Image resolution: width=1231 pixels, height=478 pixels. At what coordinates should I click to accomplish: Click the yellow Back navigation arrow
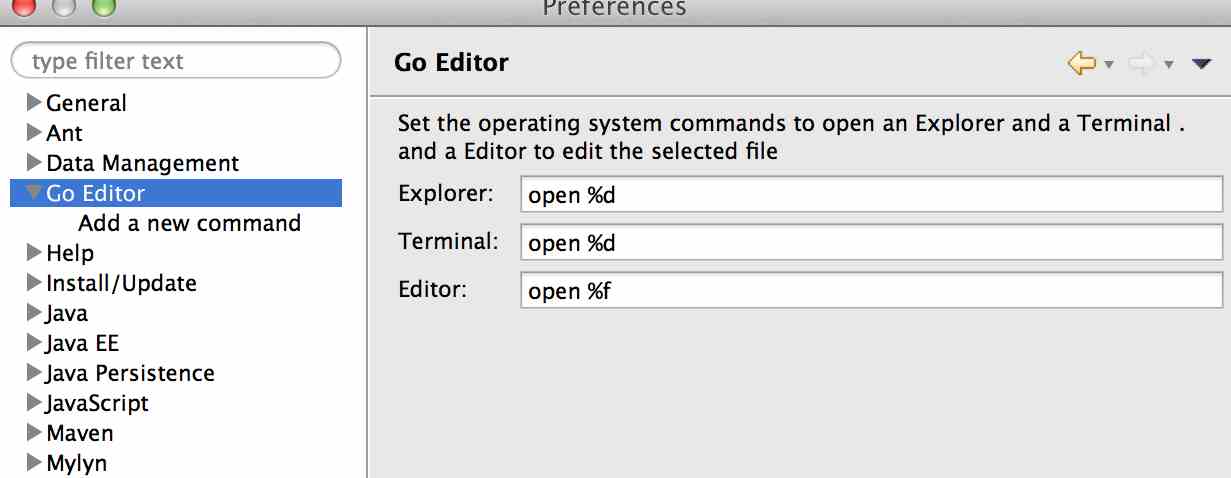tap(1082, 64)
